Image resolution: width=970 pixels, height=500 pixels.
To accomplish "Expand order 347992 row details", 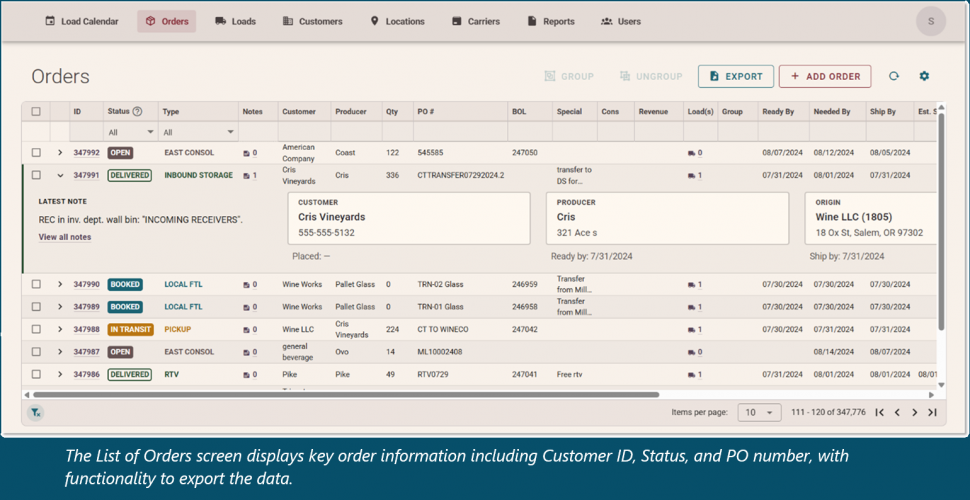I will (60, 152).
